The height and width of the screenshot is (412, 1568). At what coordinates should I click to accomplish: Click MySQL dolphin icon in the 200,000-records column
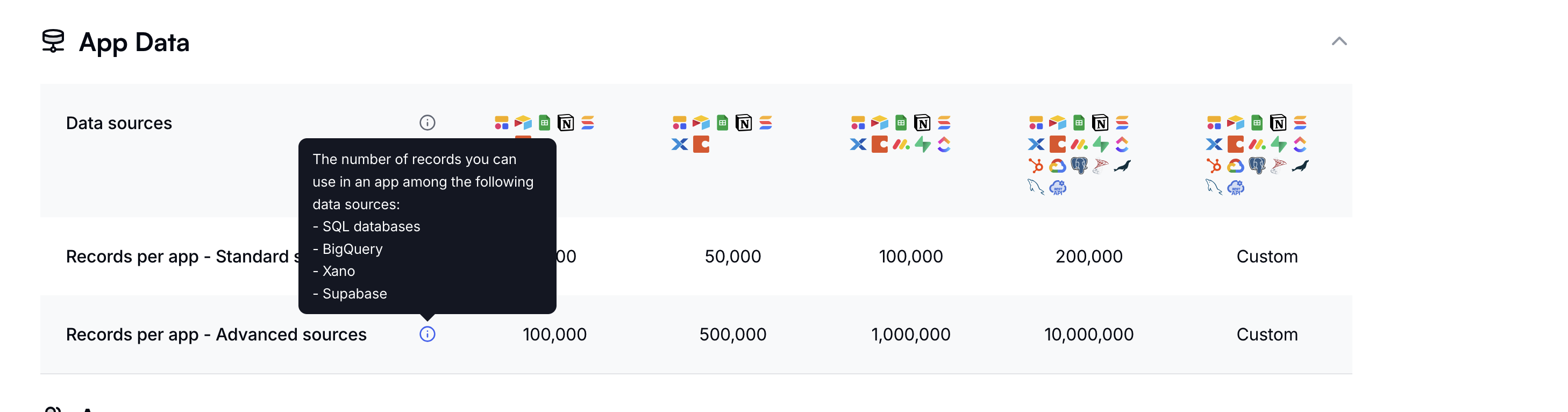tap(1036, 187)
